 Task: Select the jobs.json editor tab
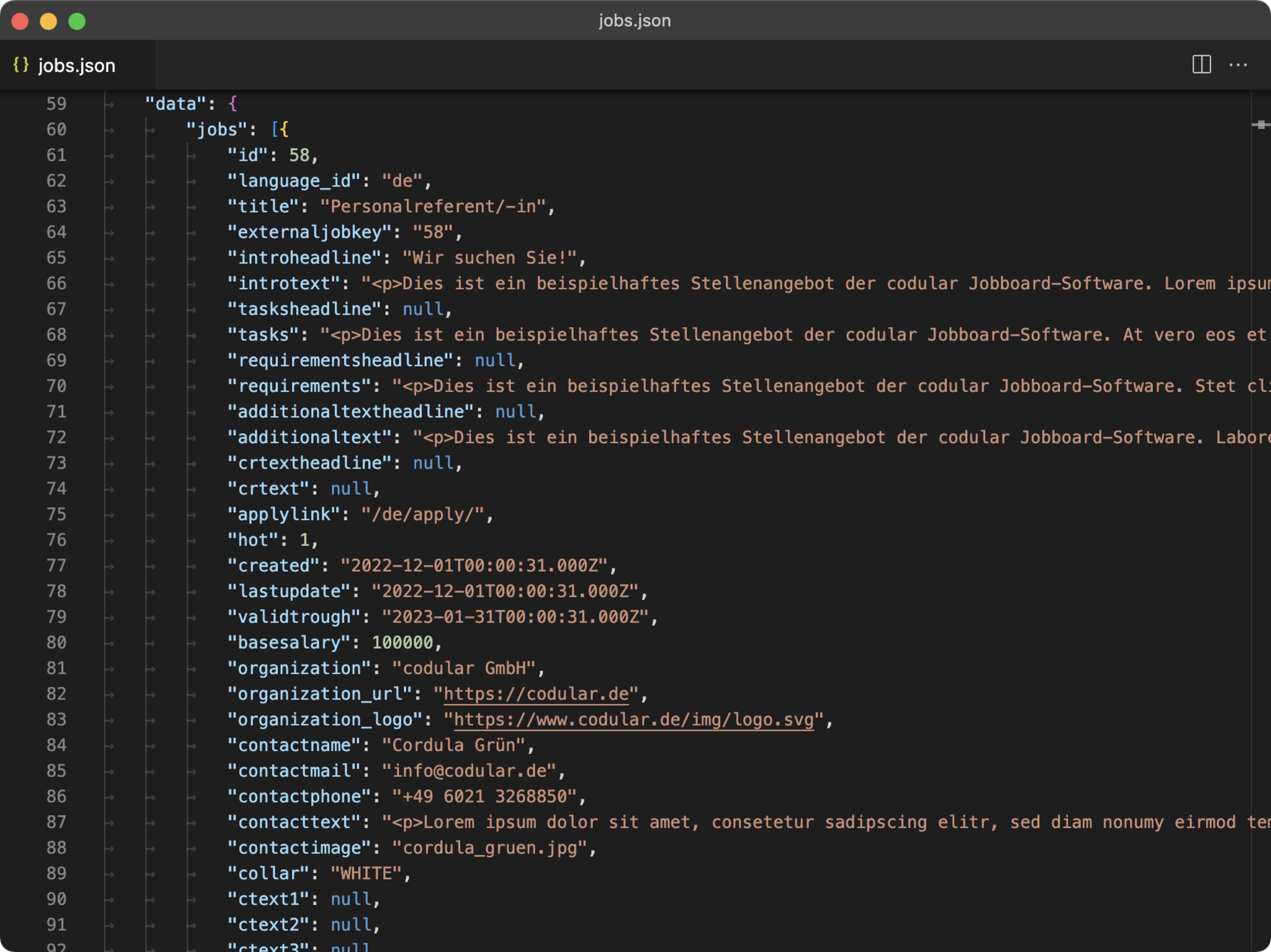[x=77, y=65]
